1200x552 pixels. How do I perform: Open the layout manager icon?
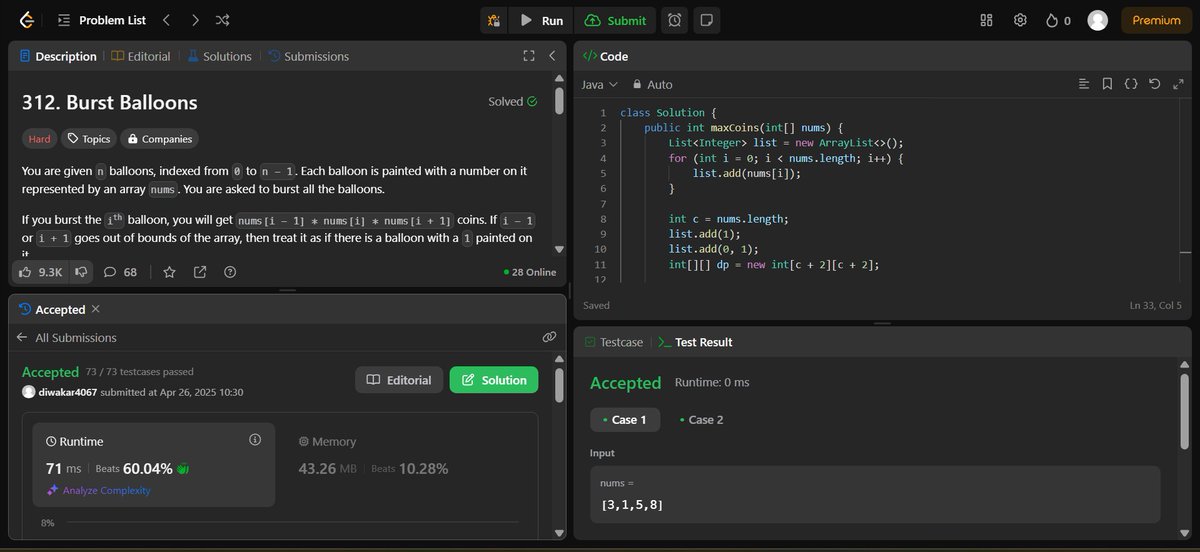coord(986,20)
